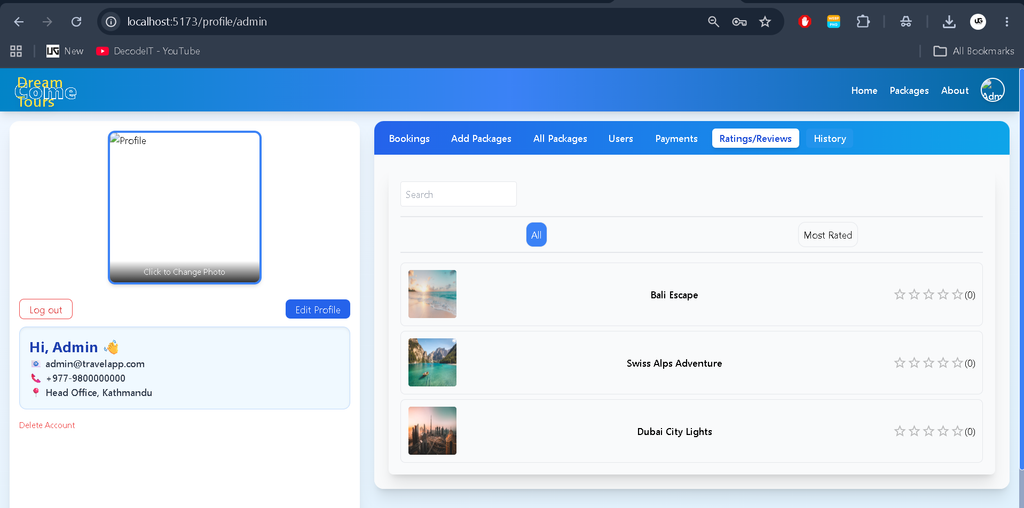The image size is (1024, 508).
Task: Open the DecodeIT - YouTube bookmark
Action: click(148, 51)
